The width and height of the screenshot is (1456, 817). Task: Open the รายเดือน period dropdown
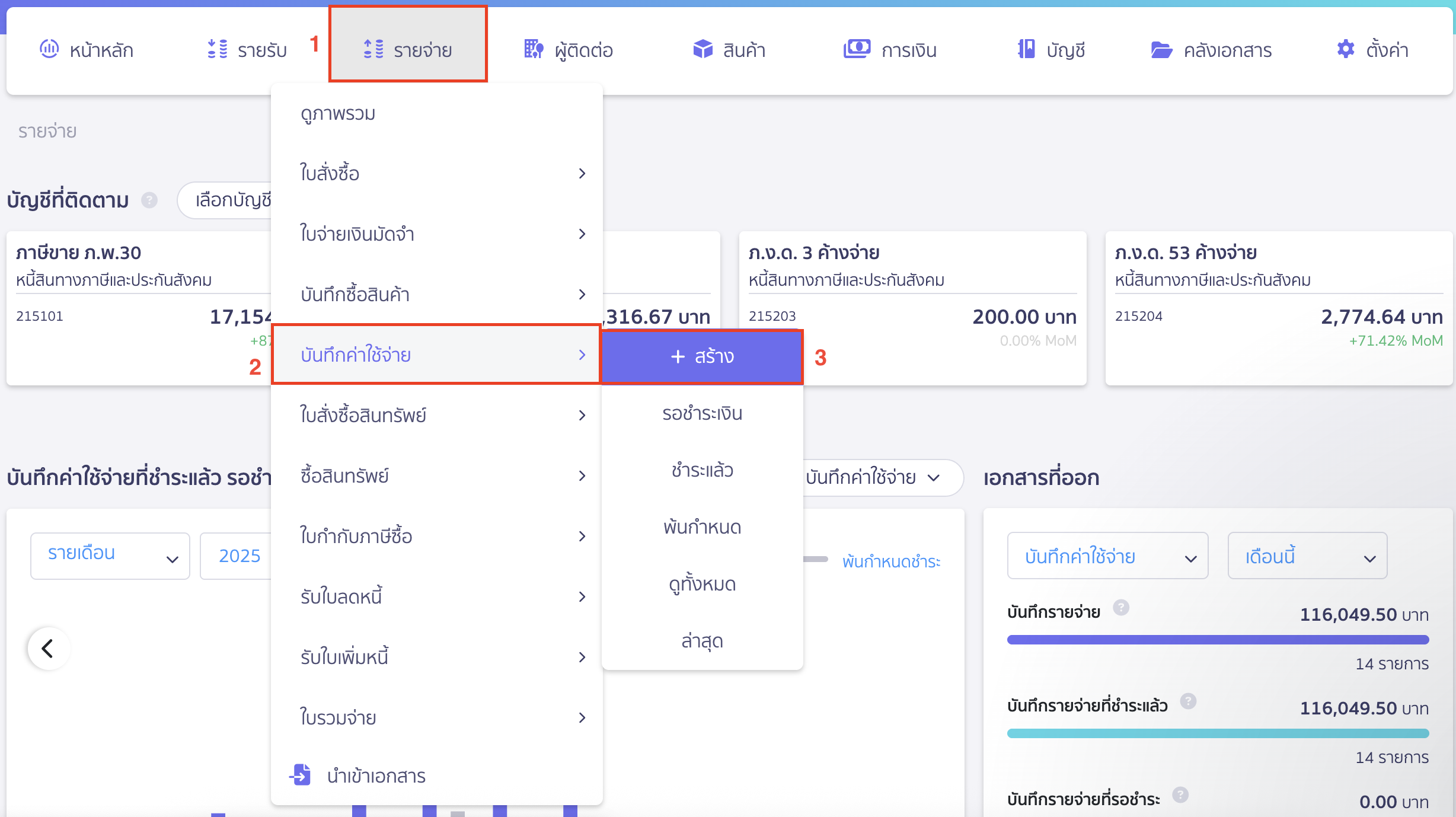coord(110,556)
